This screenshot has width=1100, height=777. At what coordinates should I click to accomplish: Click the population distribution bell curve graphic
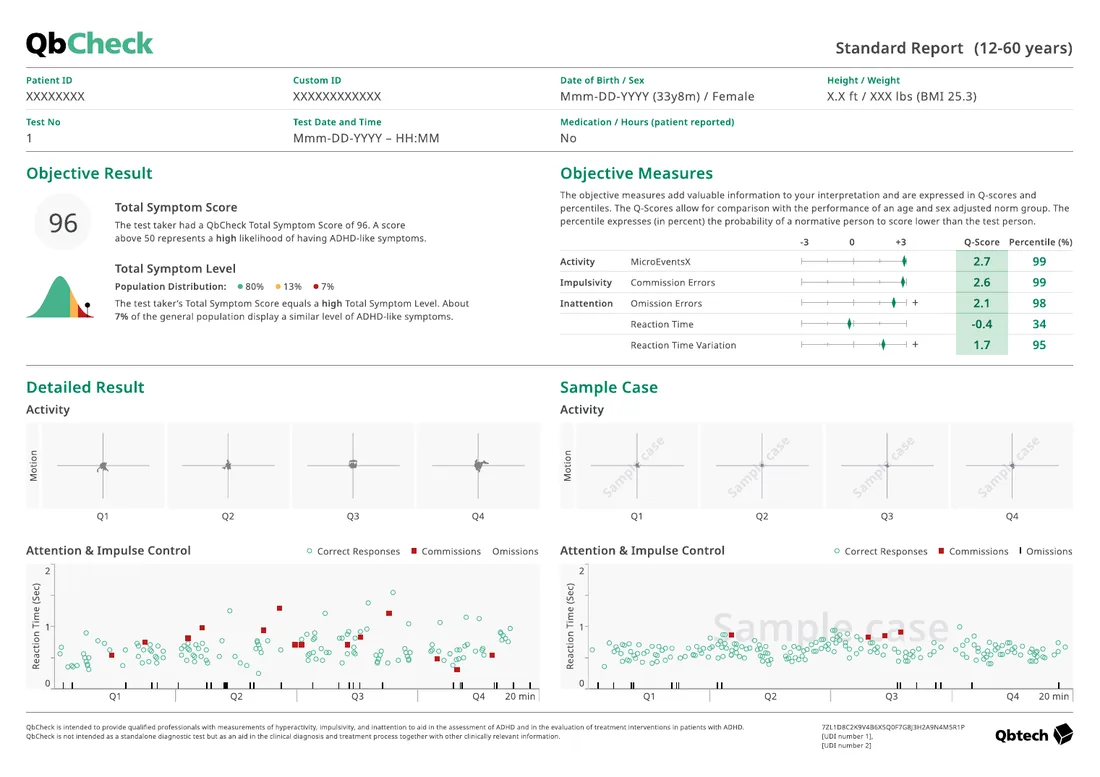(x=60, y=297)
